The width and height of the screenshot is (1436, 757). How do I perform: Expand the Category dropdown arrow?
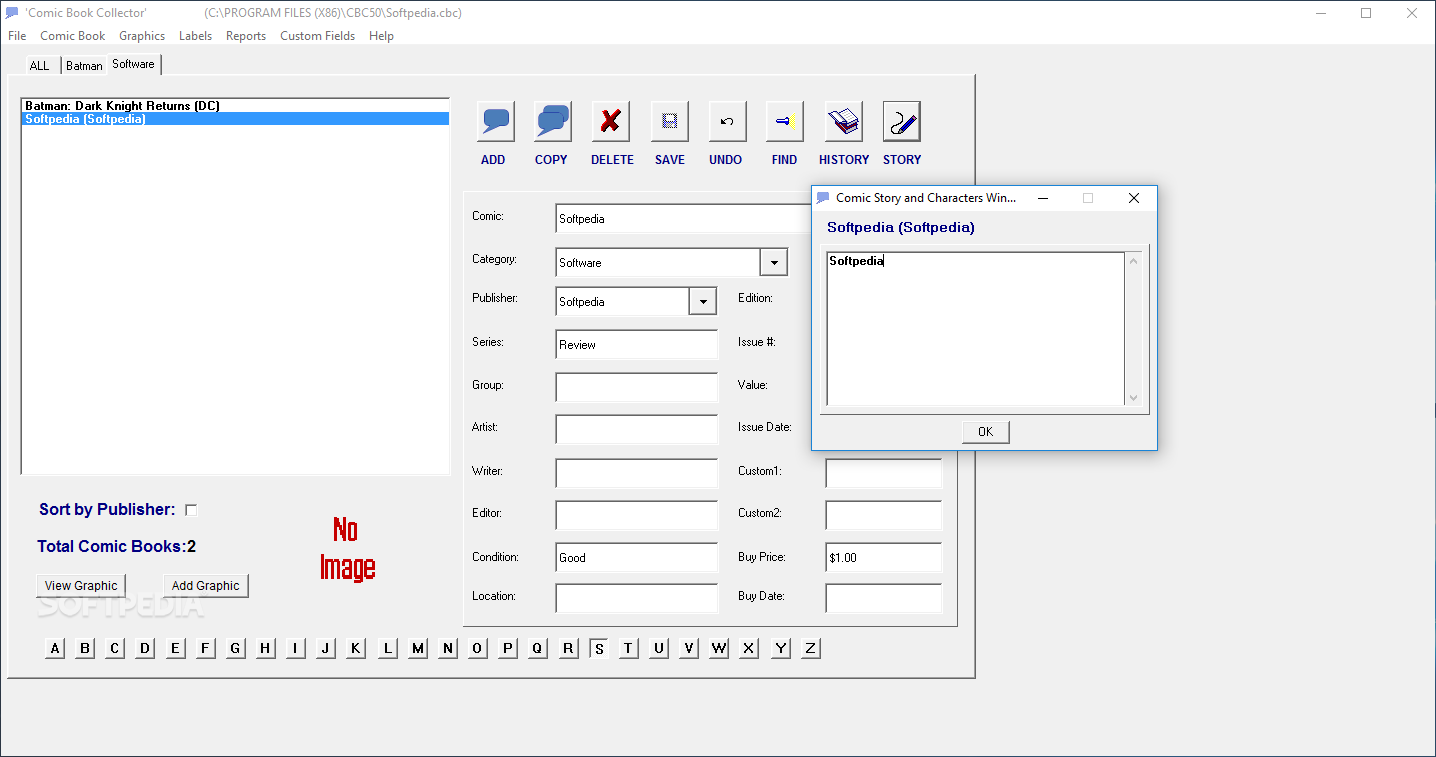773,262
